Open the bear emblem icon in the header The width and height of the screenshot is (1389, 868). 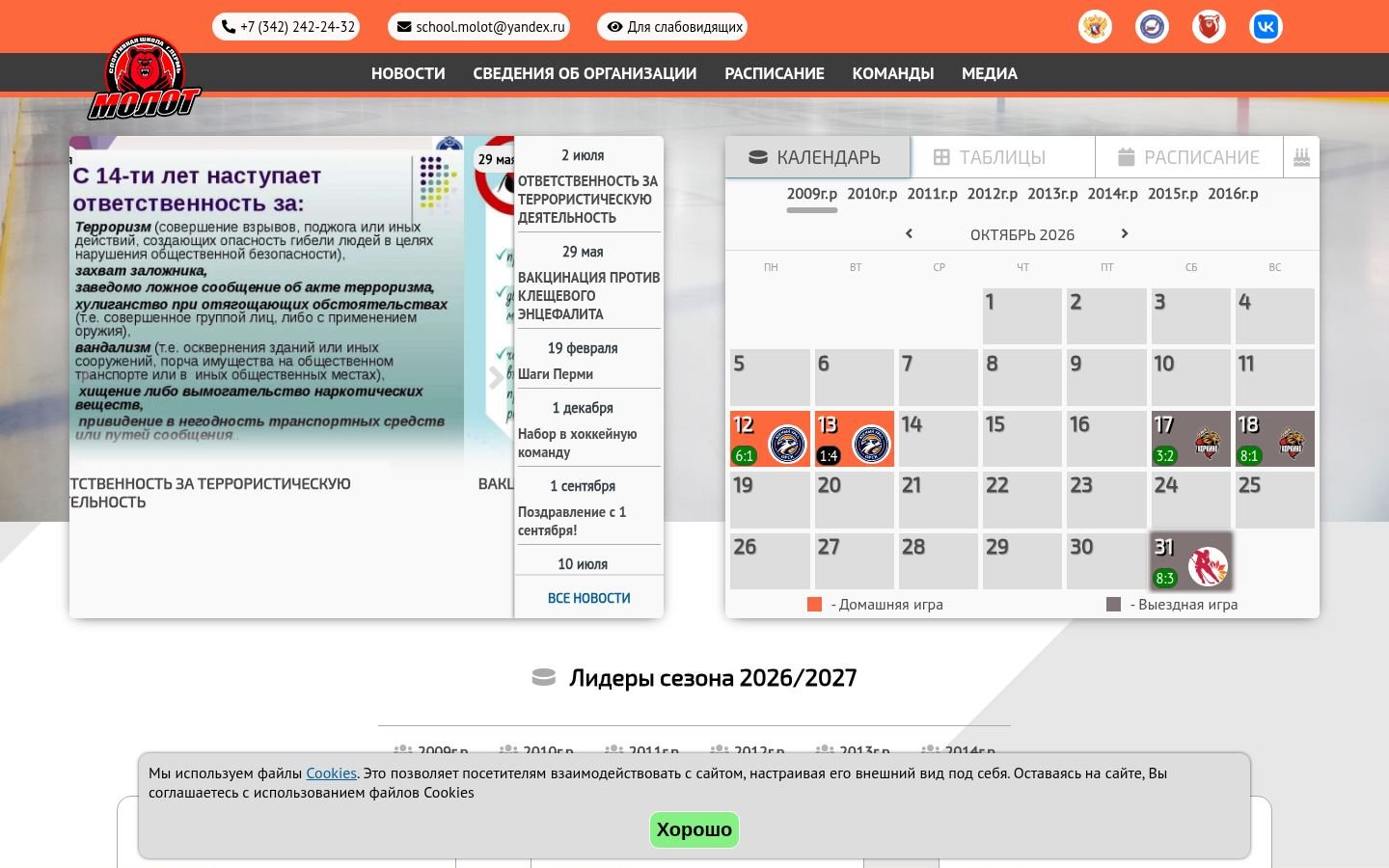(1209, 27)
